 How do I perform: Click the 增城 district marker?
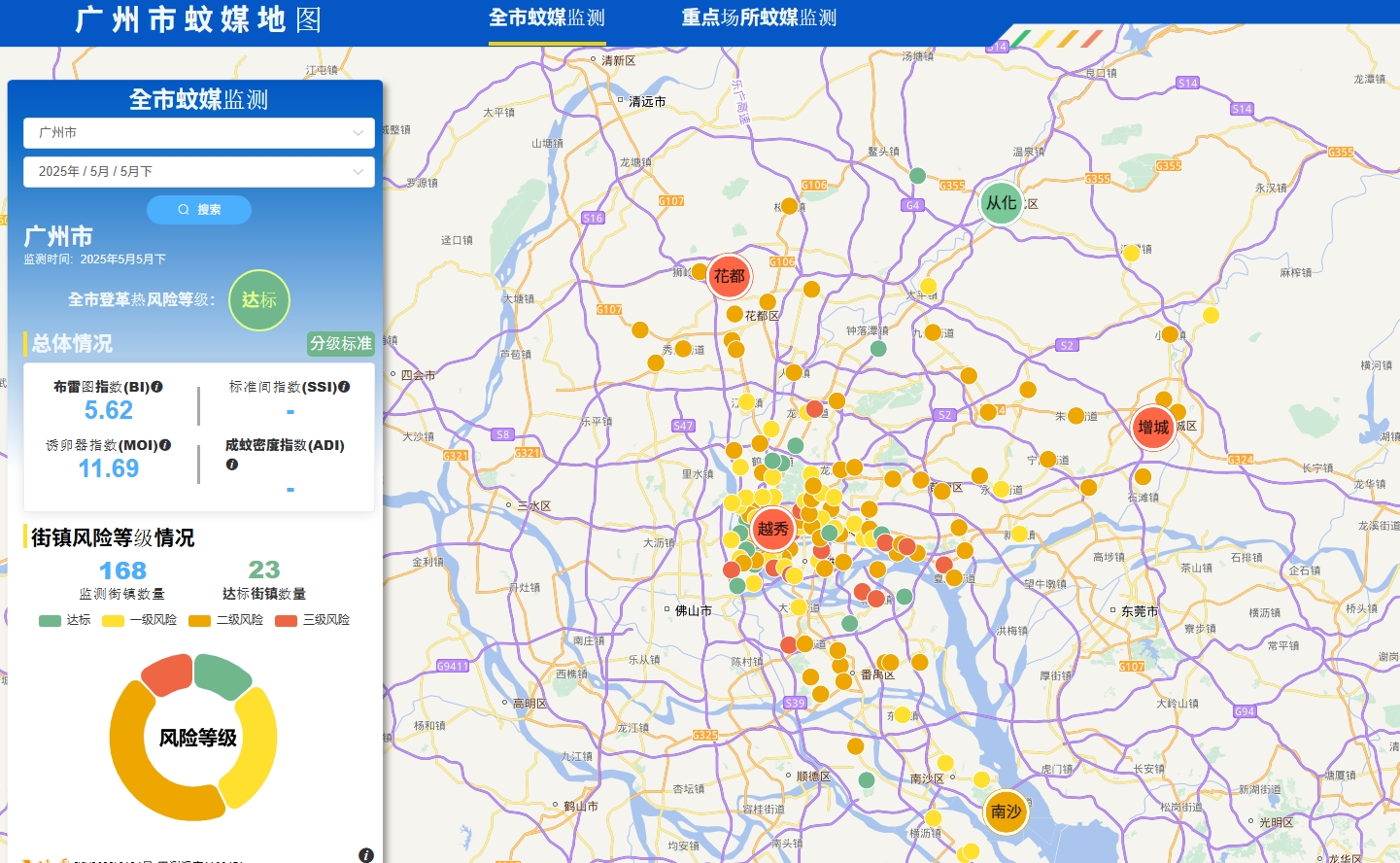pyautogui.click(x=1153, y=428)
